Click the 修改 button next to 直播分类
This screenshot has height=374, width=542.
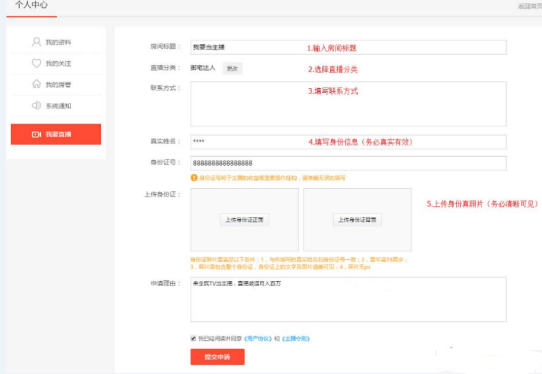point(232,68)
